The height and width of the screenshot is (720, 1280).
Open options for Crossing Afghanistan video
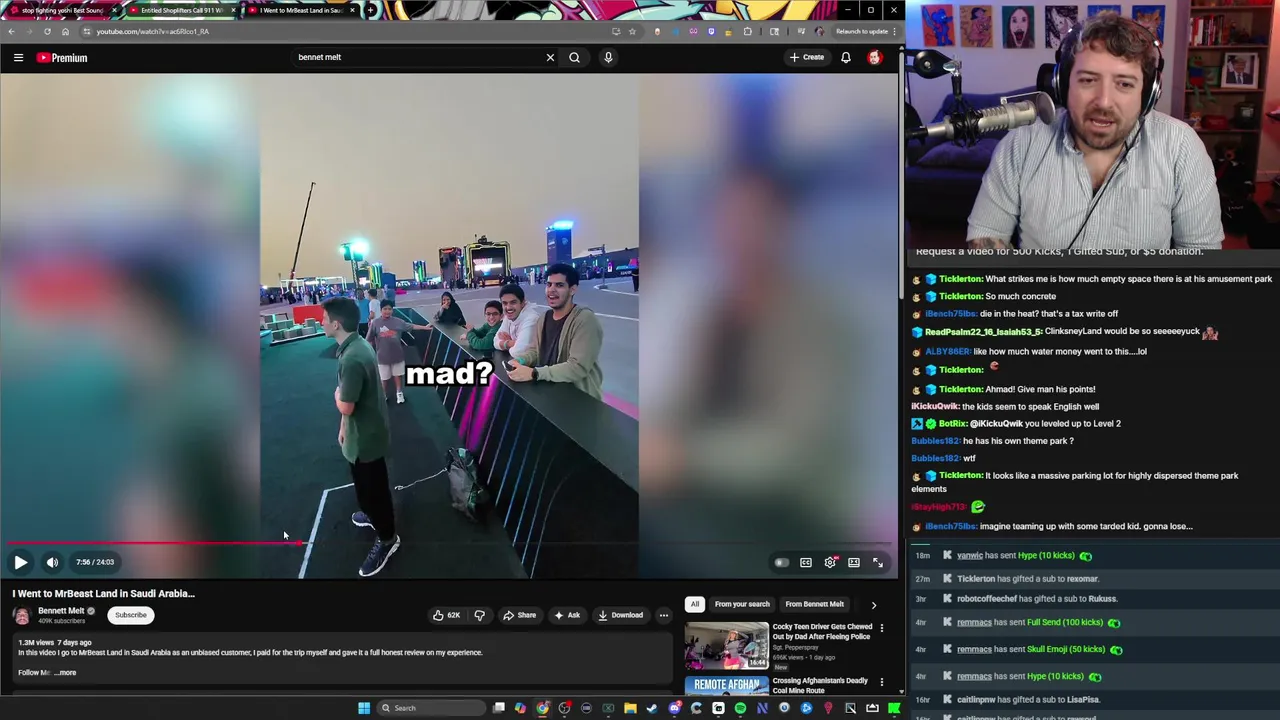pos(881,682)
